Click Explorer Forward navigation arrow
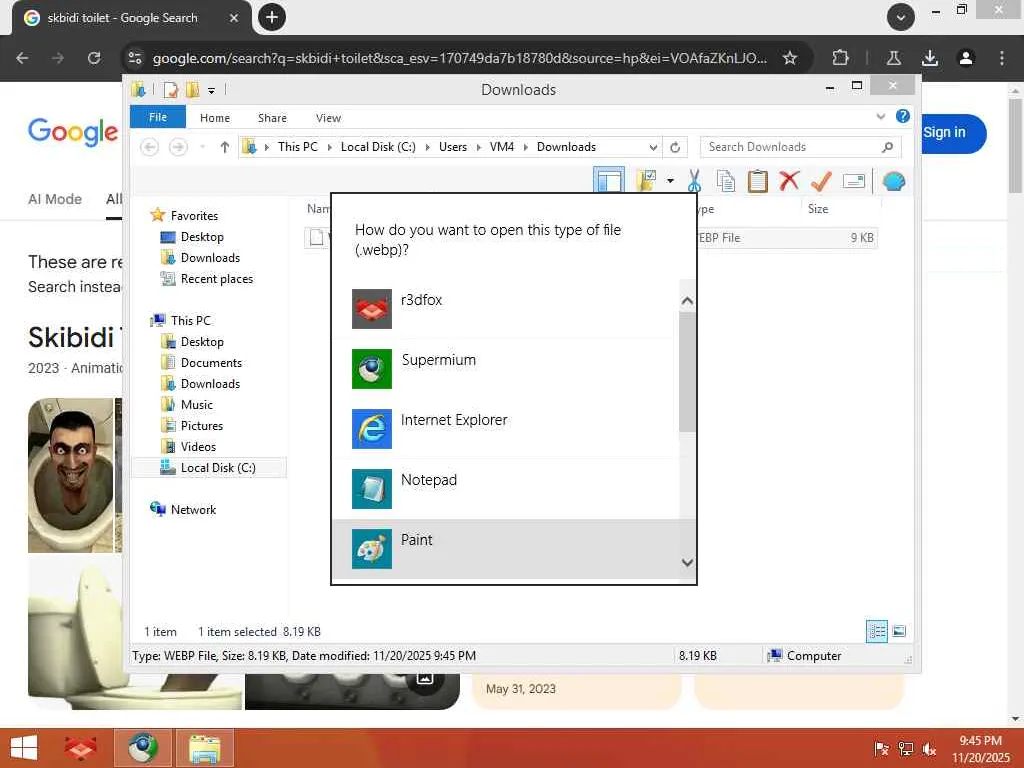 click(x=178, y=147)
